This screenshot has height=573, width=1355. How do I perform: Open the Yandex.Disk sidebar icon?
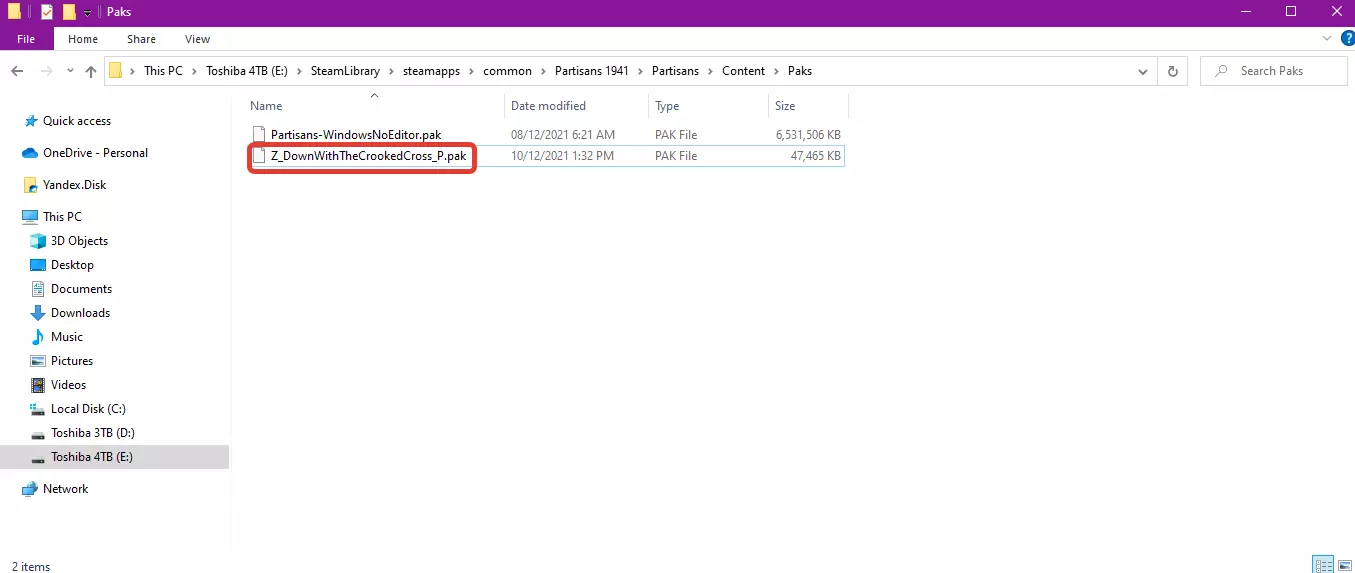pos(30,185)
